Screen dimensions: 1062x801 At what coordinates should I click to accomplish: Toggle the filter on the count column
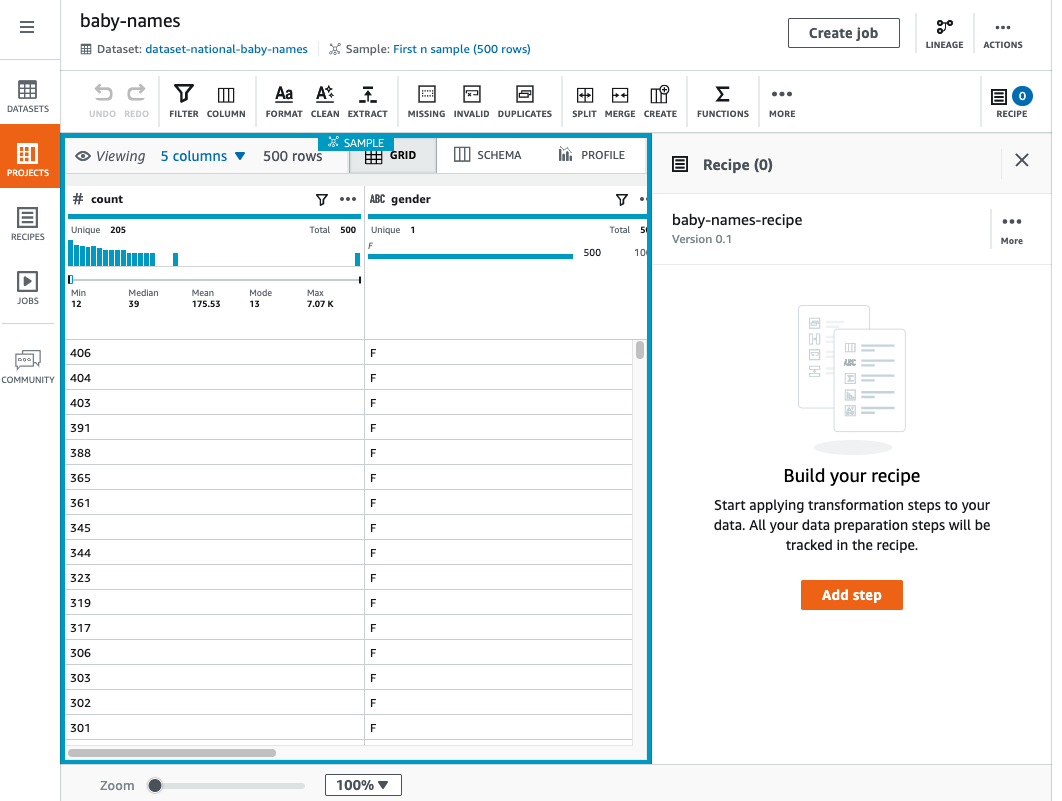[322, 199]
